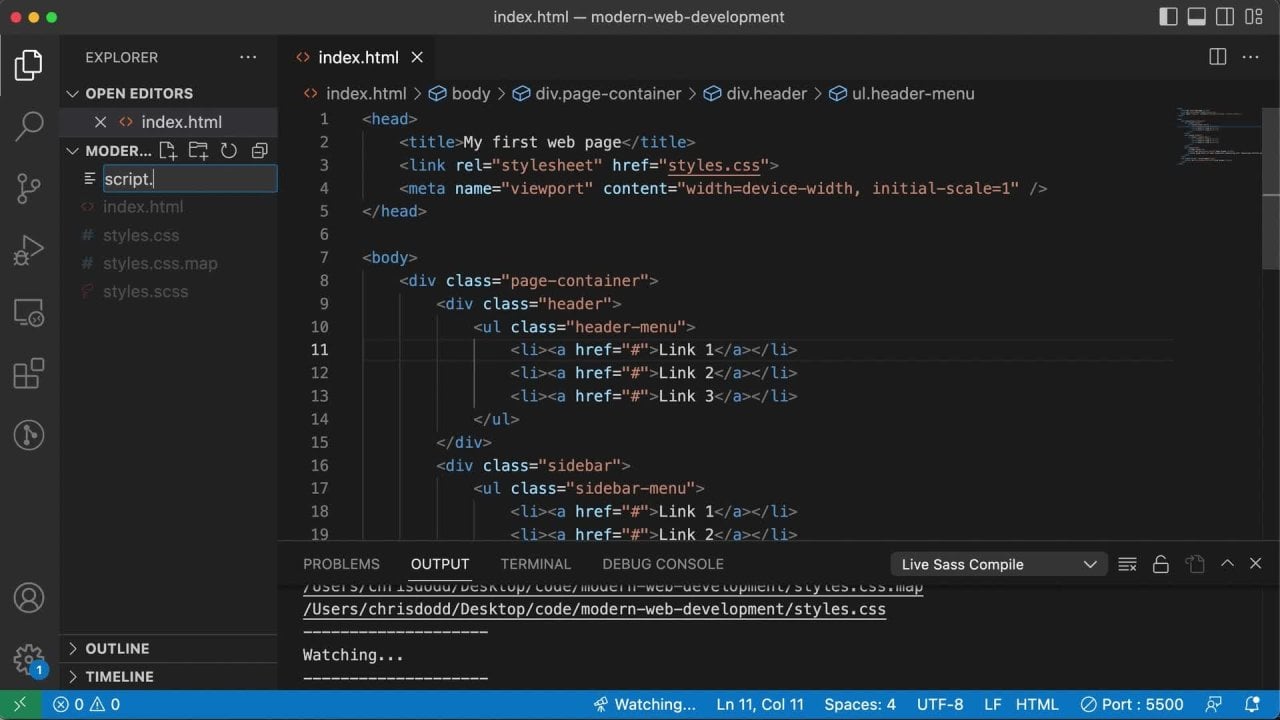Open the Live Sass Compile output dropdown
The height and width of the screenshot is (720, 1280).
tap(999, 564)
